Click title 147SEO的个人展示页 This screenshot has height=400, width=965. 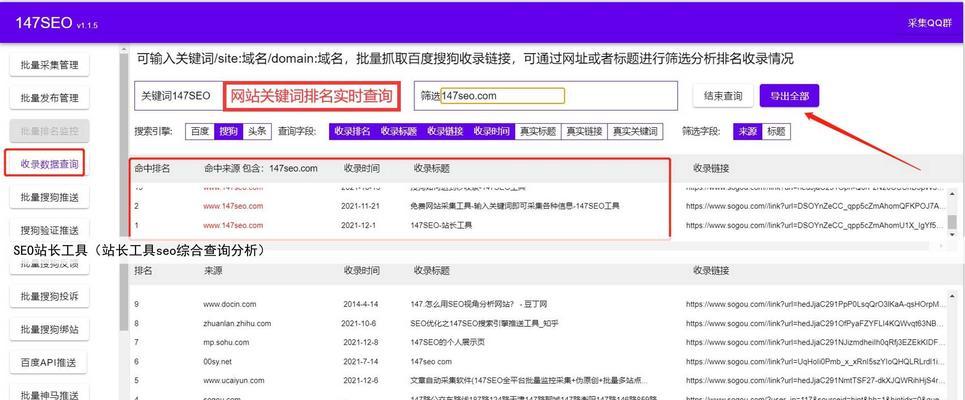click(x=447, y=342)
